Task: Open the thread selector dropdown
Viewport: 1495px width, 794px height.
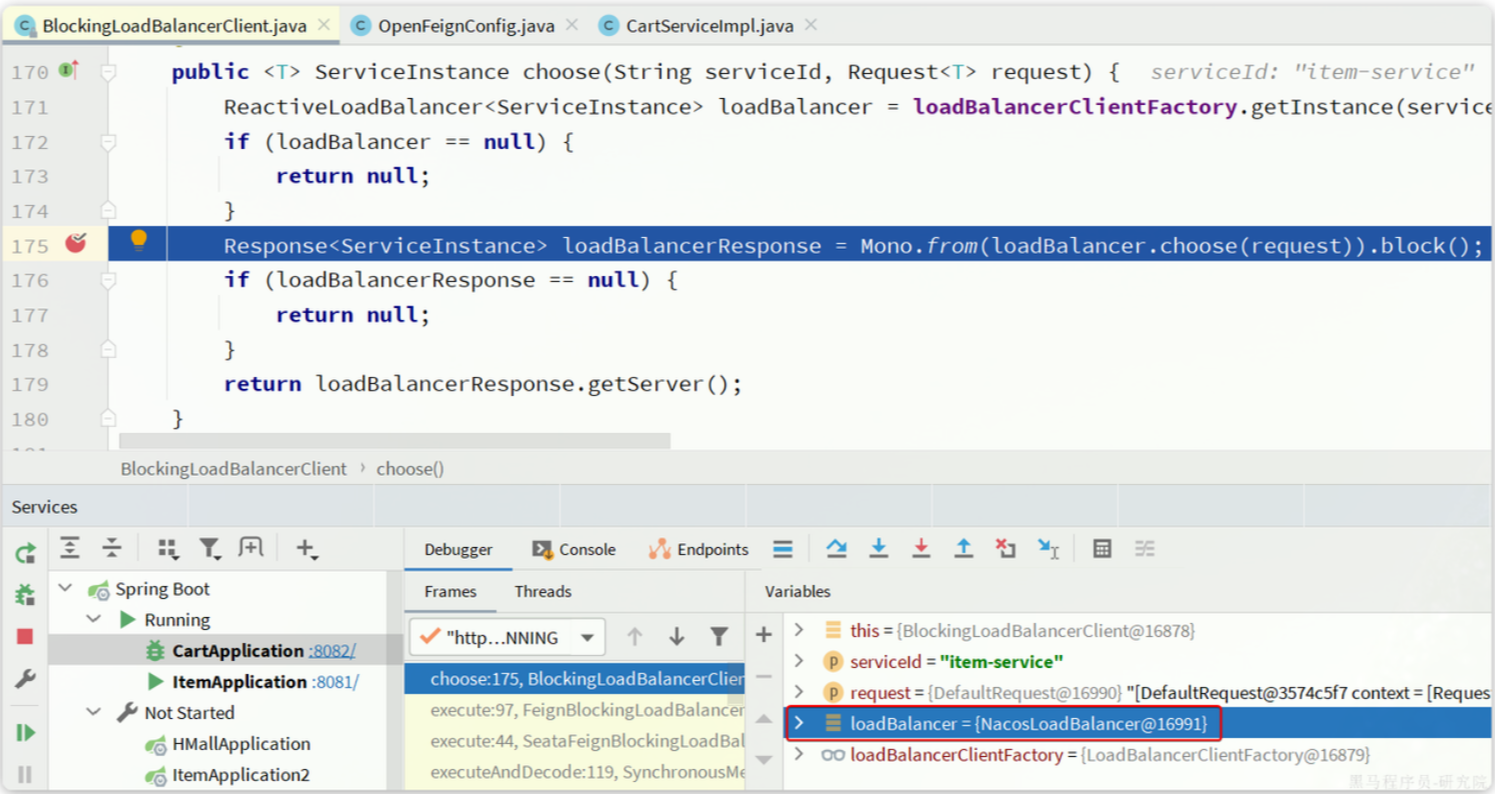Action: 588,637
